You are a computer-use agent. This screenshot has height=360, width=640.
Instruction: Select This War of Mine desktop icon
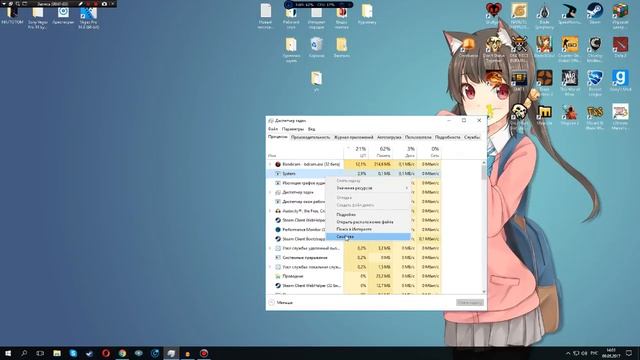(x=570, y=82)
